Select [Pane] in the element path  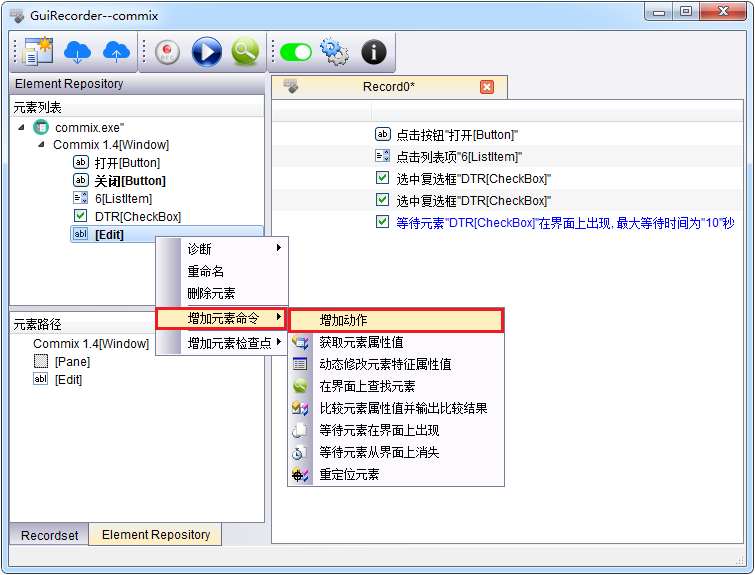[x=72, y=362]
